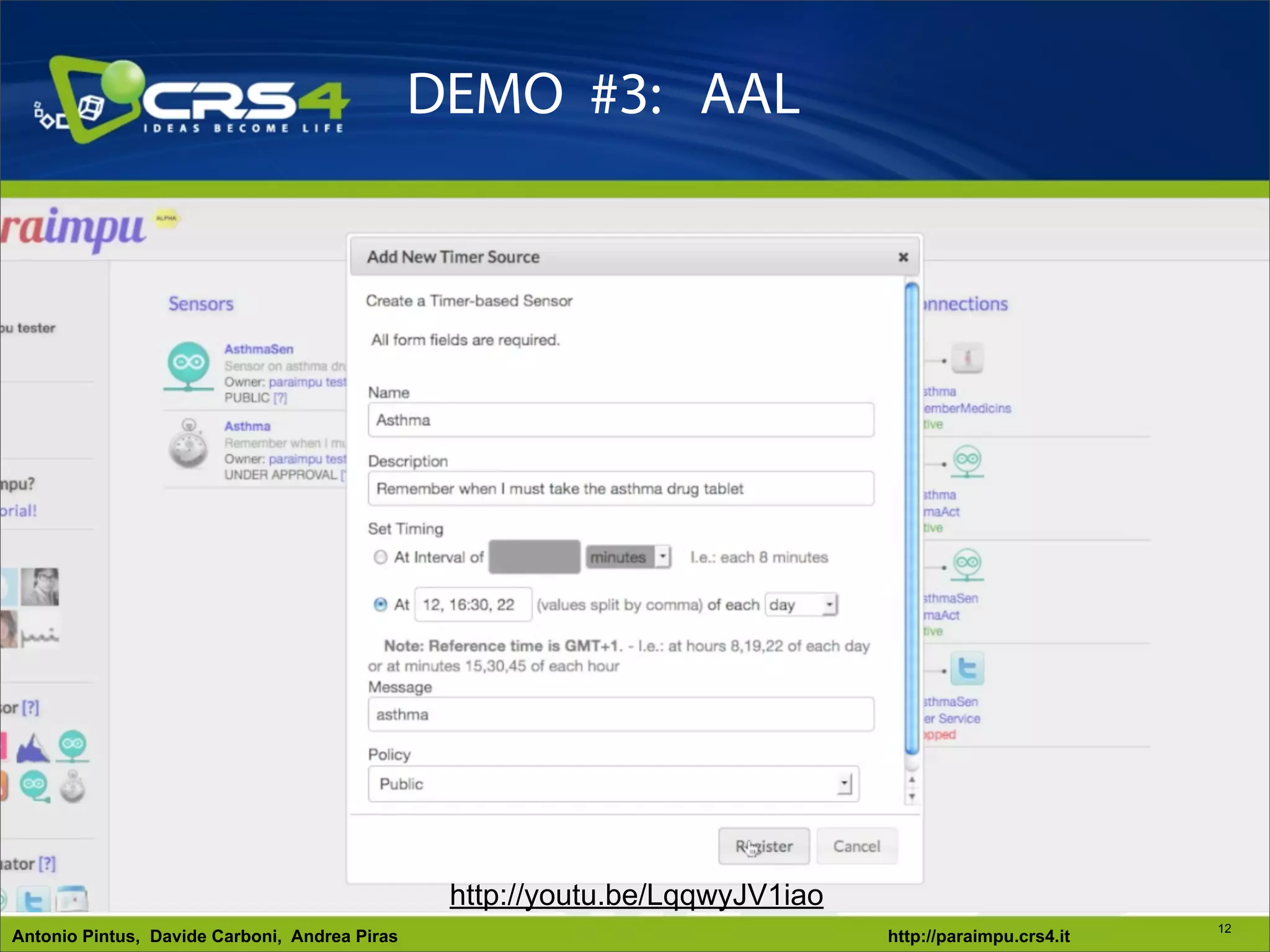Click the Description input field
Screen dimensions: 1270x952
[621, 488]
